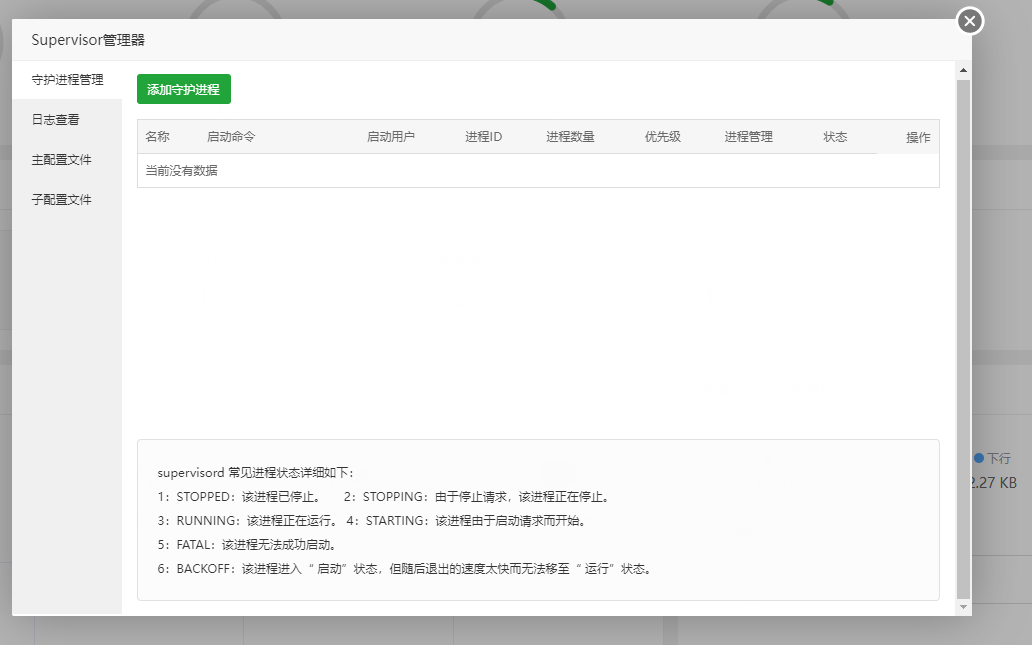Click the RUNNING status description text

[247, 521]
